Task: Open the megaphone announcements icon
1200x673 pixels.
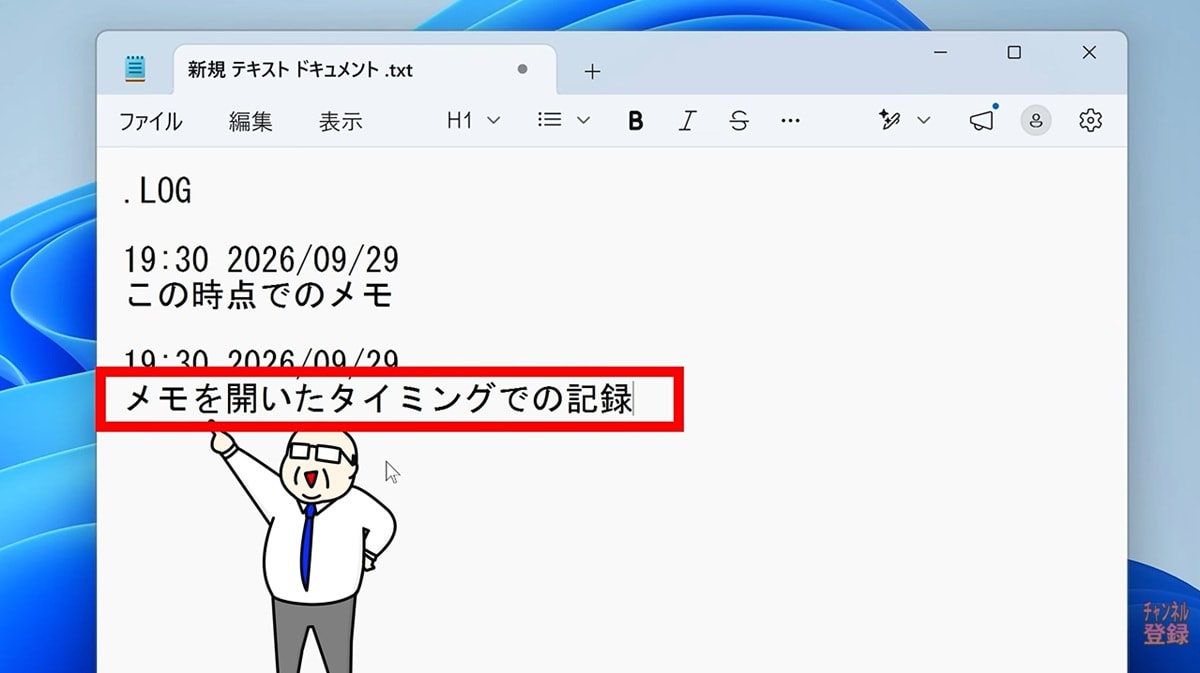Action: click(x=982, y=121)
